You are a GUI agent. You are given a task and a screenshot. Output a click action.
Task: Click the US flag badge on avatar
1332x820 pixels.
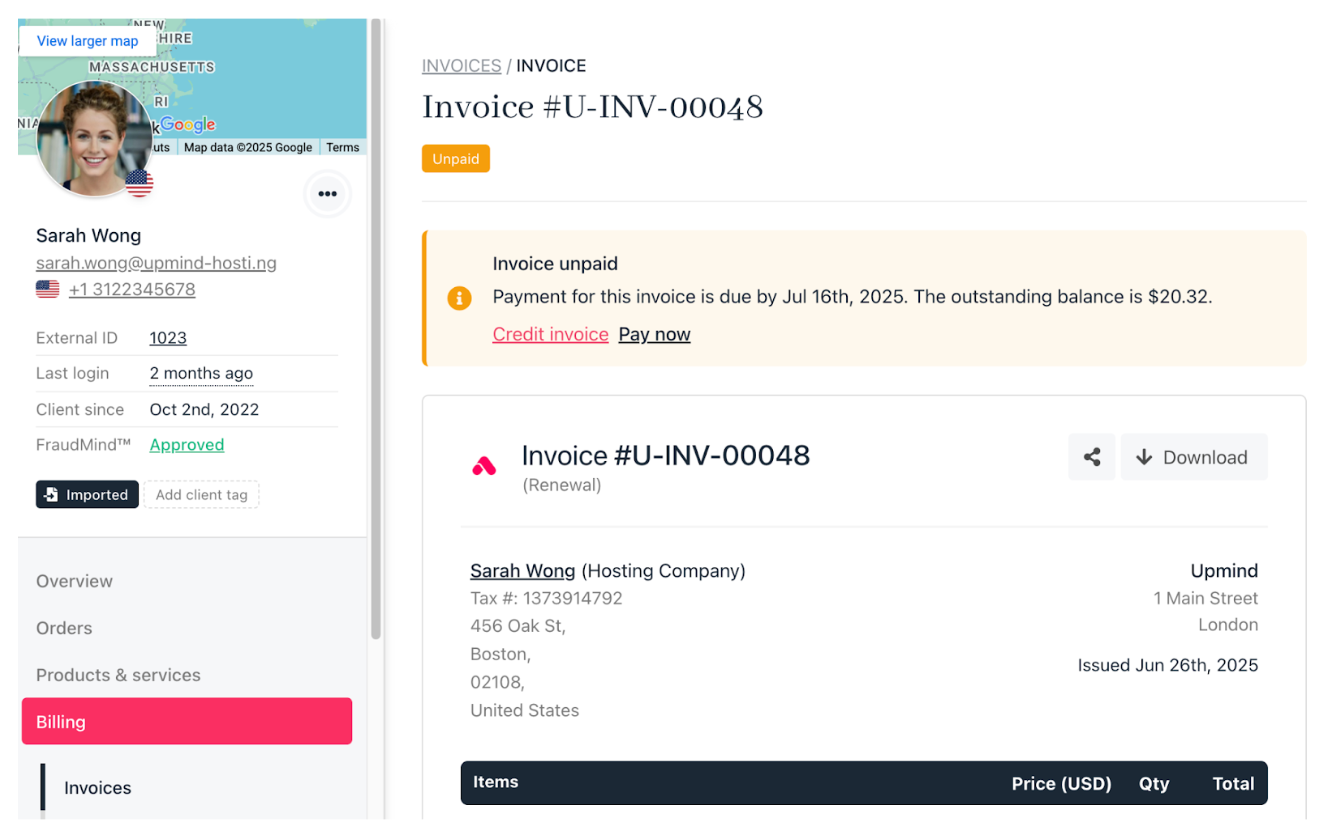click(139, 183)
